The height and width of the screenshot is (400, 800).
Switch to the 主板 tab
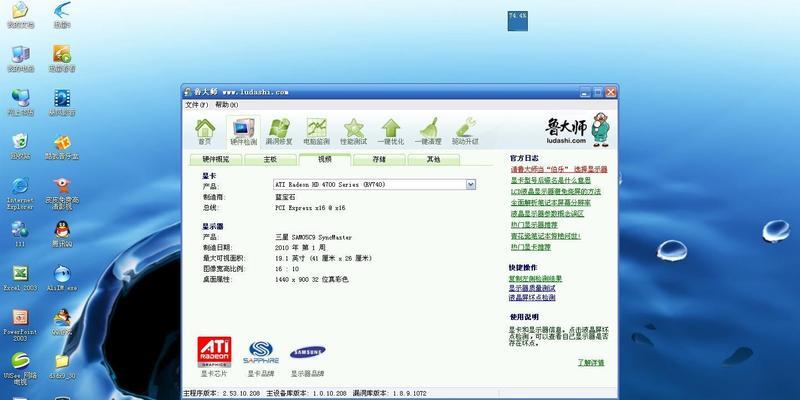pyautogui.click(x=270, y=160)
